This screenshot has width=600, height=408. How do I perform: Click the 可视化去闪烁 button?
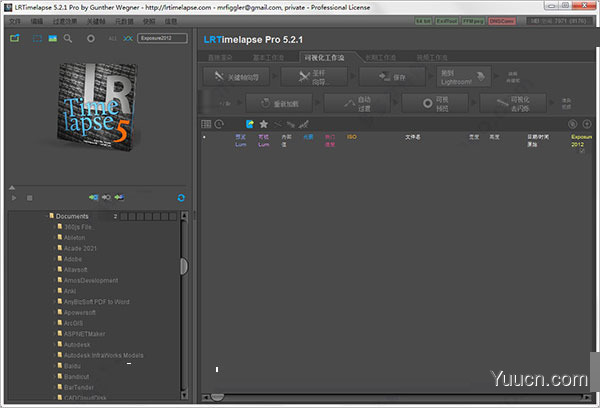pos(513,103)
